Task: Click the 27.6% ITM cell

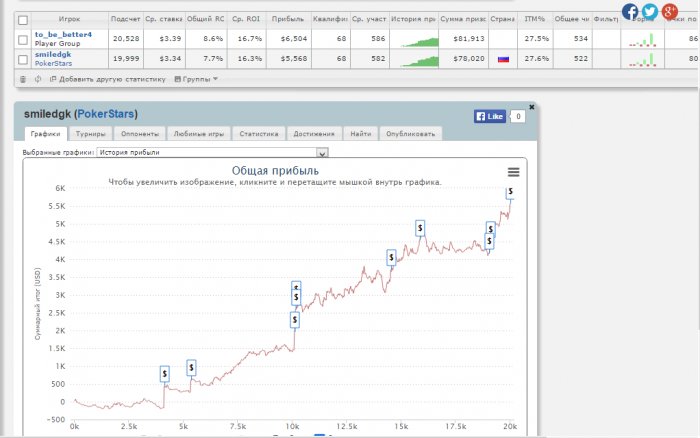Action: tap(536, 58)
